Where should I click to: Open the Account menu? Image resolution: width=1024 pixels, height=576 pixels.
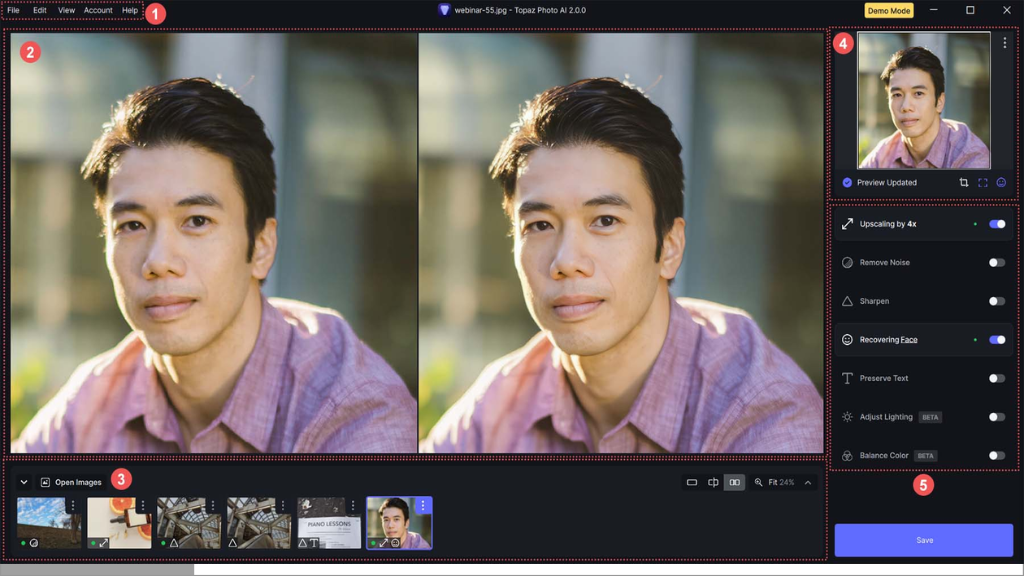[98, 10]
